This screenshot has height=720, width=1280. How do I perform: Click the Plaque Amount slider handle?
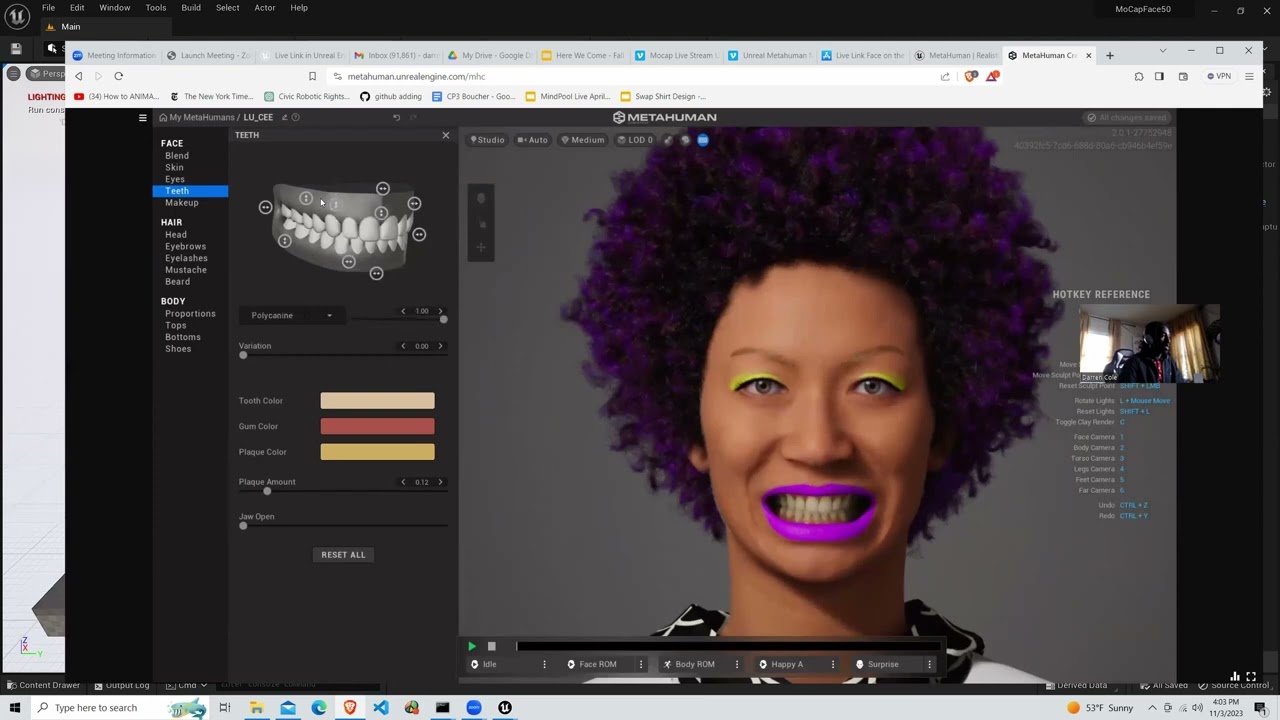coord(267,491)
